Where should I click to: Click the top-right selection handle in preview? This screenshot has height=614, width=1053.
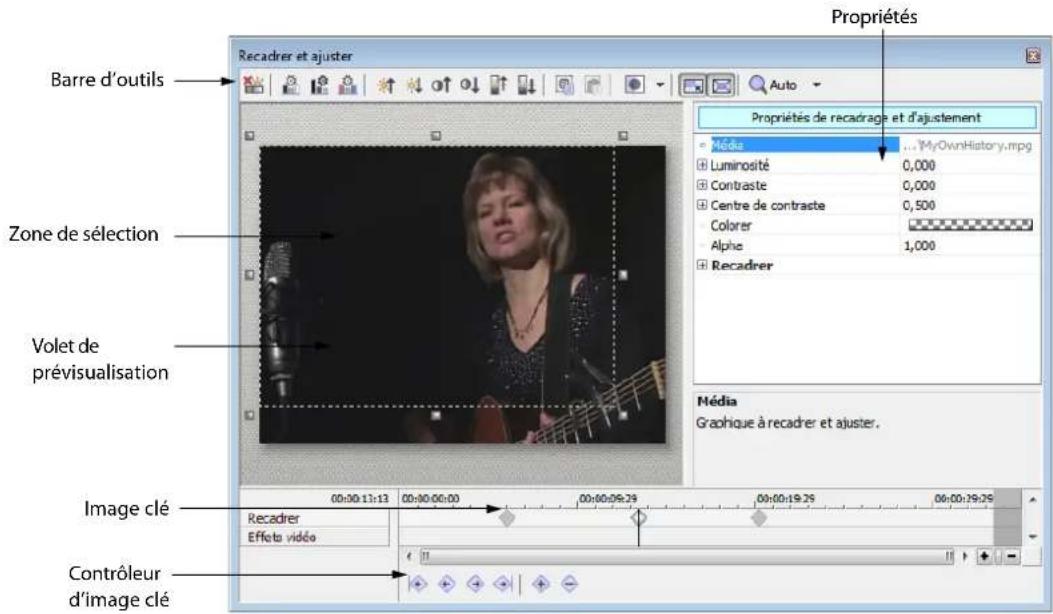point(623,136)
